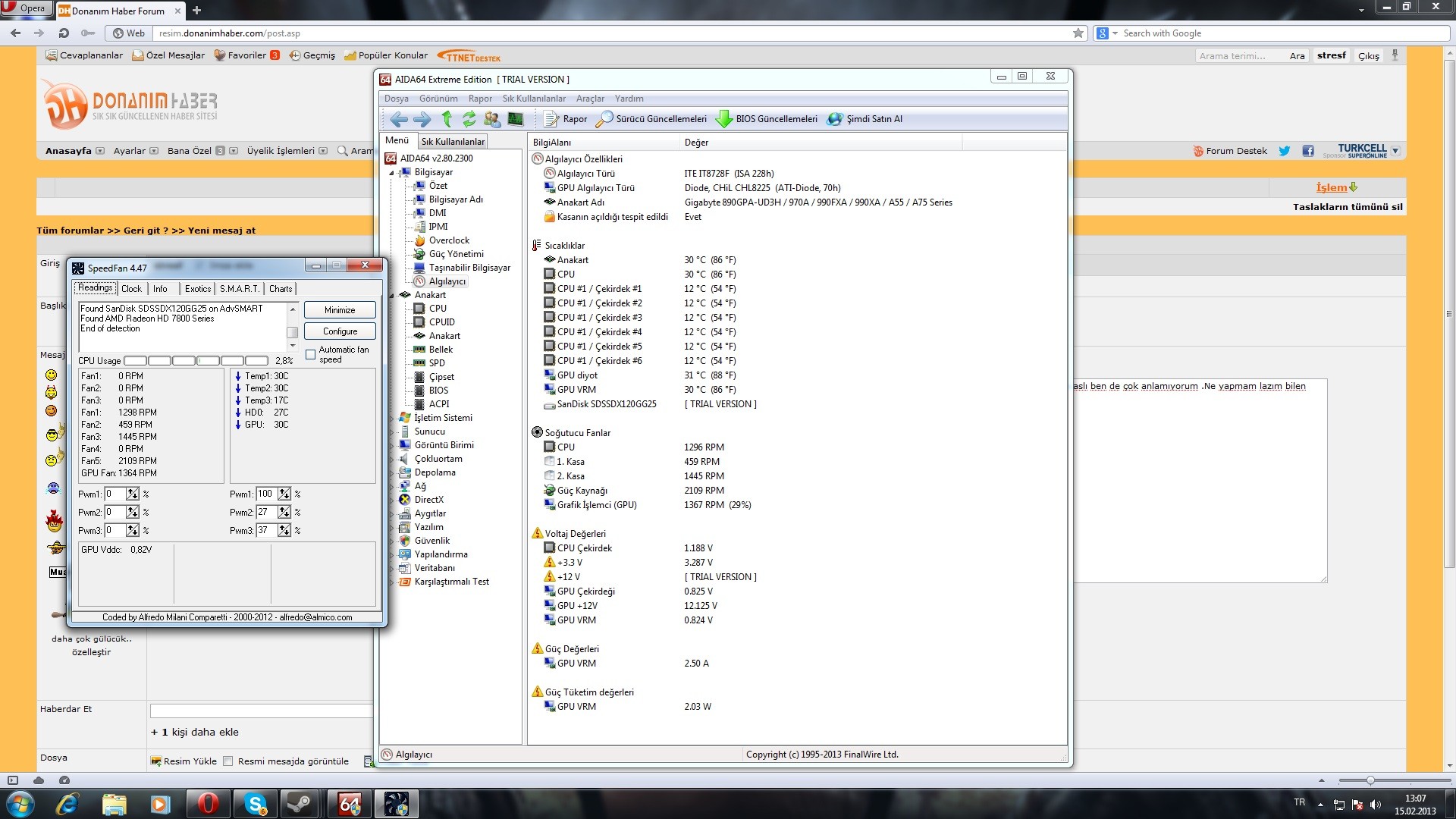Click the SpeedFan first Pwm1 stepper set to 0

click(x=133, y=494)
